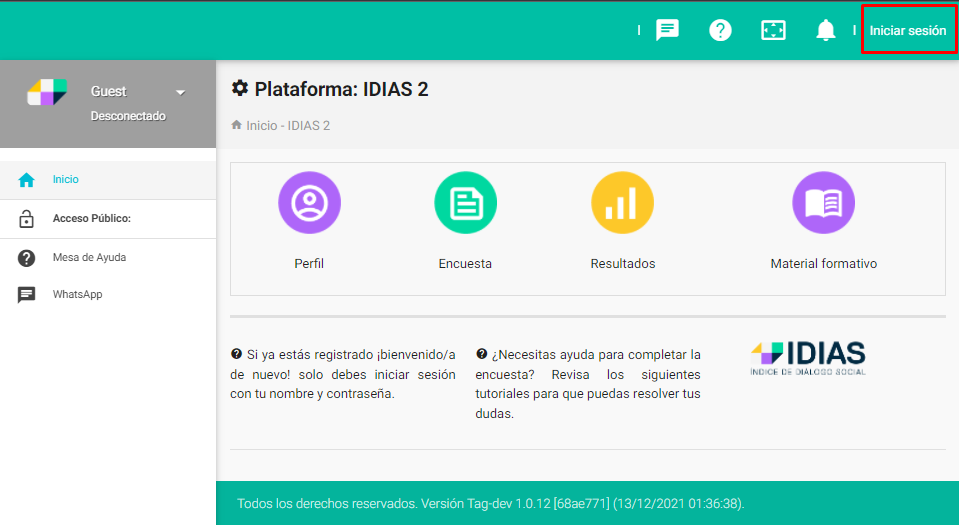Click the Resultados label
Screen dimensions: 959x525
623,264
